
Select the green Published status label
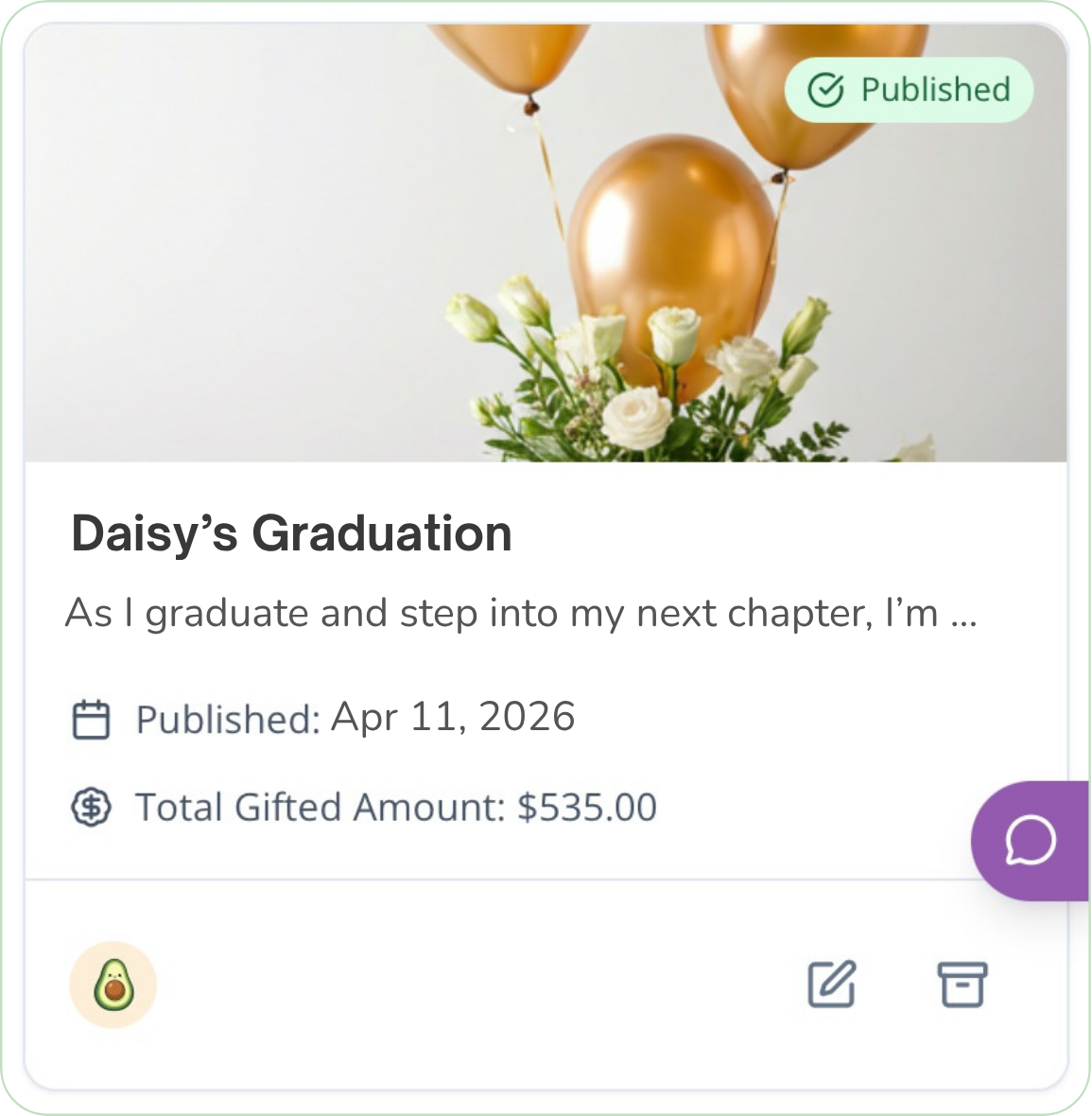point(935,90)
